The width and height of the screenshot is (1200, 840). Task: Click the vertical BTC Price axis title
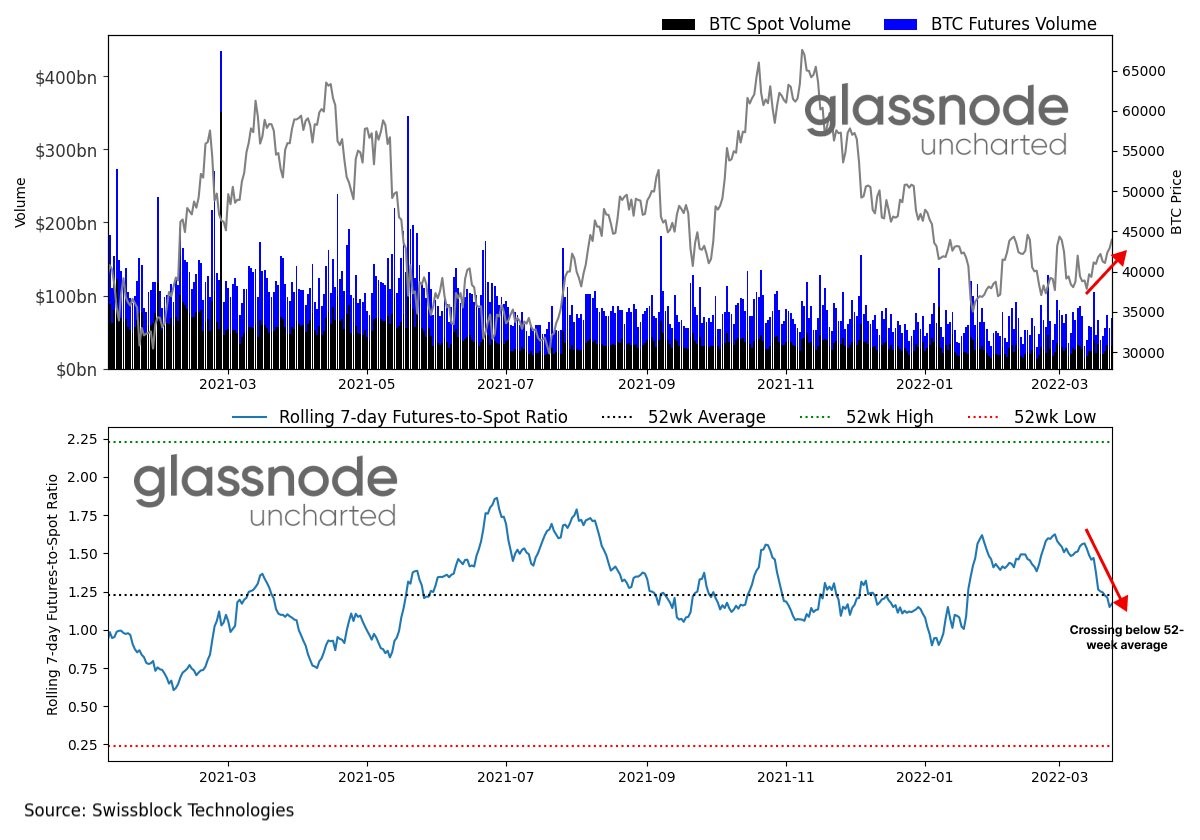[1177, 202]
